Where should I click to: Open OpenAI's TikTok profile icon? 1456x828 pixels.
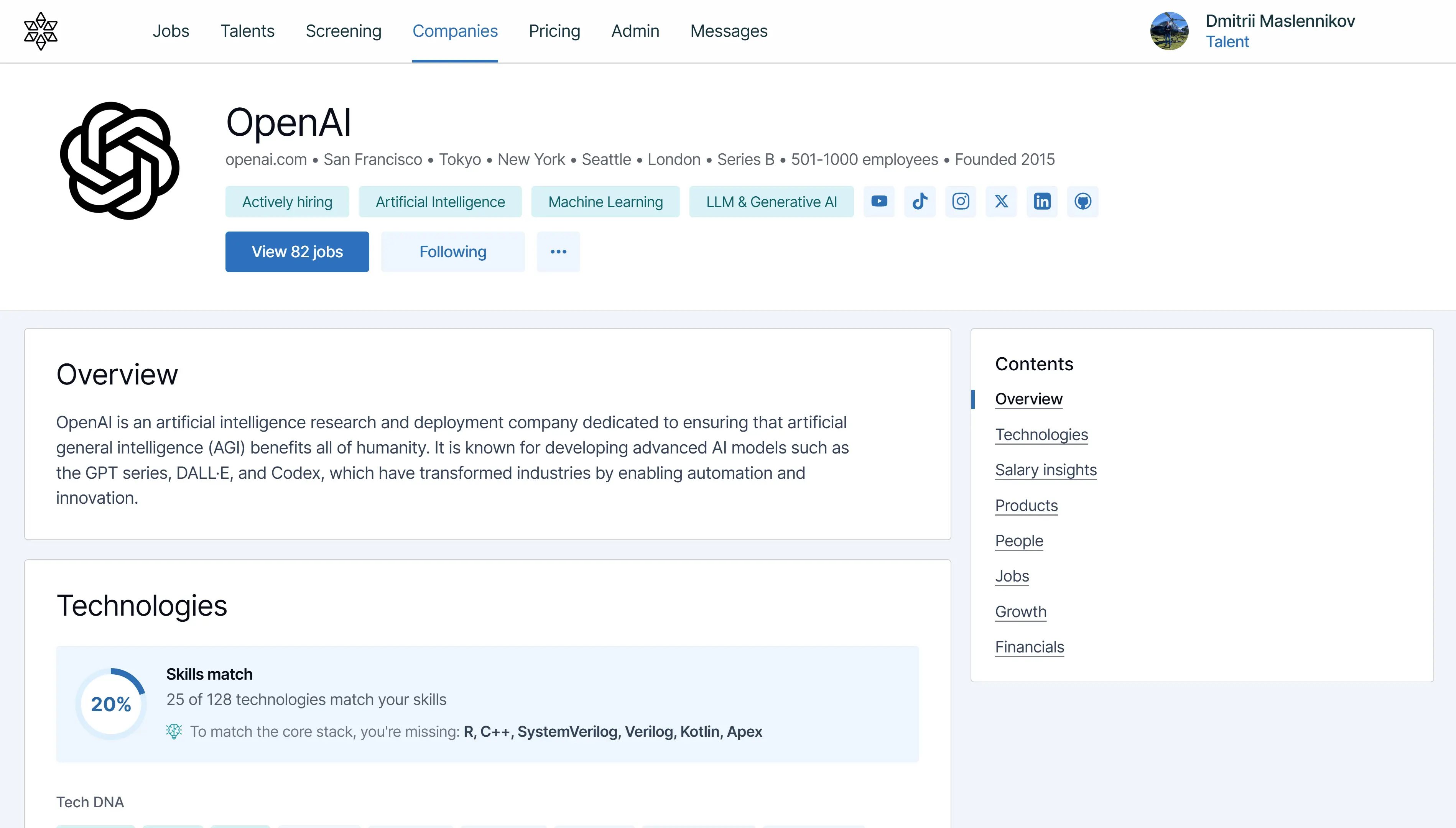[920, 201]
